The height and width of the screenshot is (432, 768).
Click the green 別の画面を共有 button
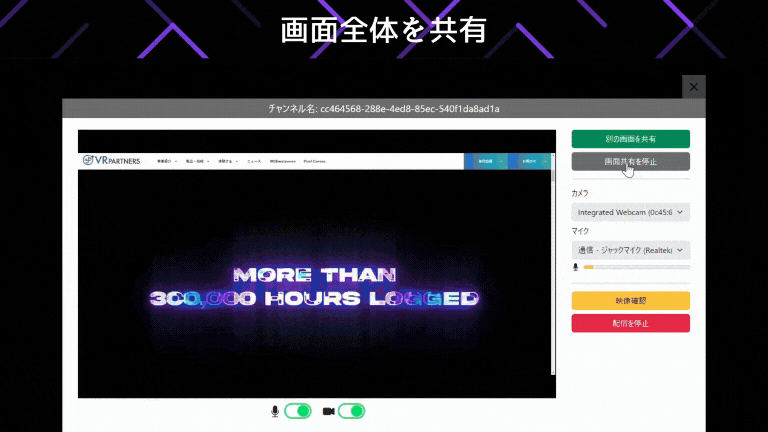[630, 139]
